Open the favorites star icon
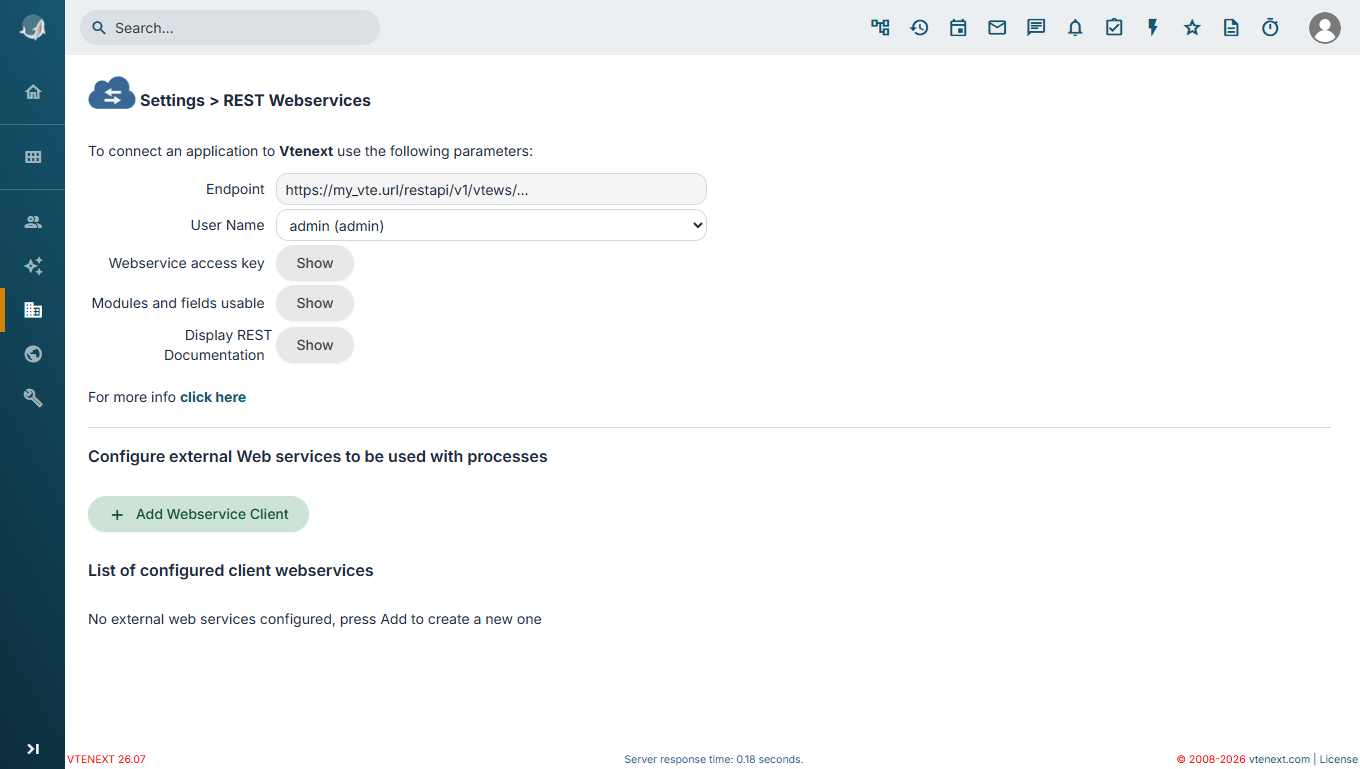 [1192, 28]
